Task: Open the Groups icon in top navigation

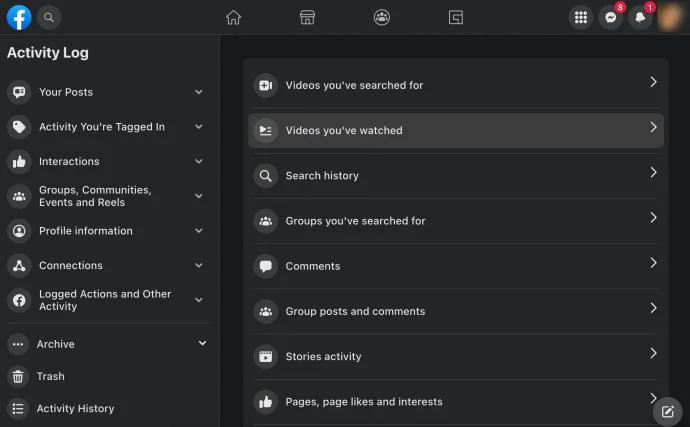Action: [382, 18]
